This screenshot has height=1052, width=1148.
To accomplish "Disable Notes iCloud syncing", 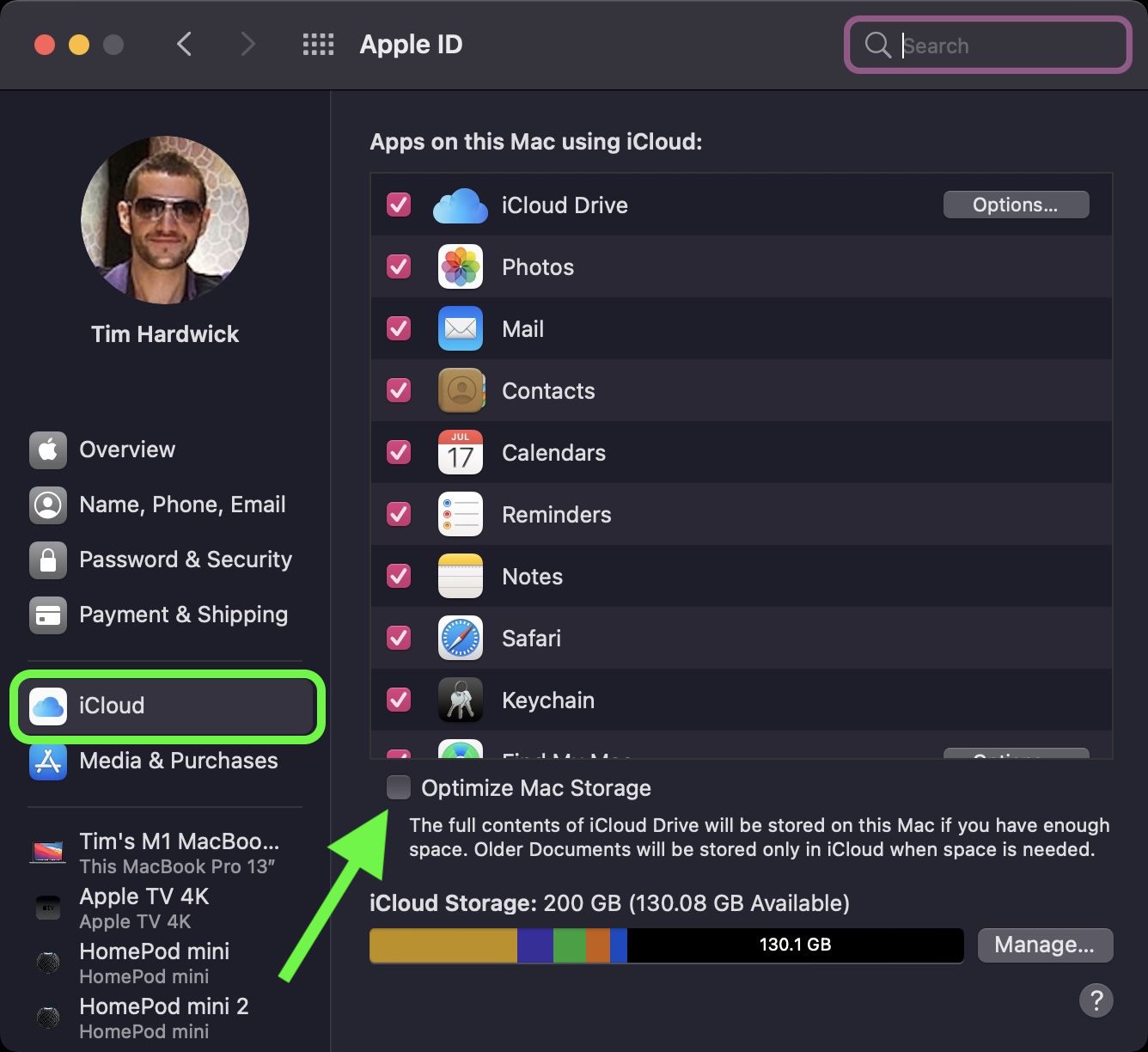I will point(398,576).
